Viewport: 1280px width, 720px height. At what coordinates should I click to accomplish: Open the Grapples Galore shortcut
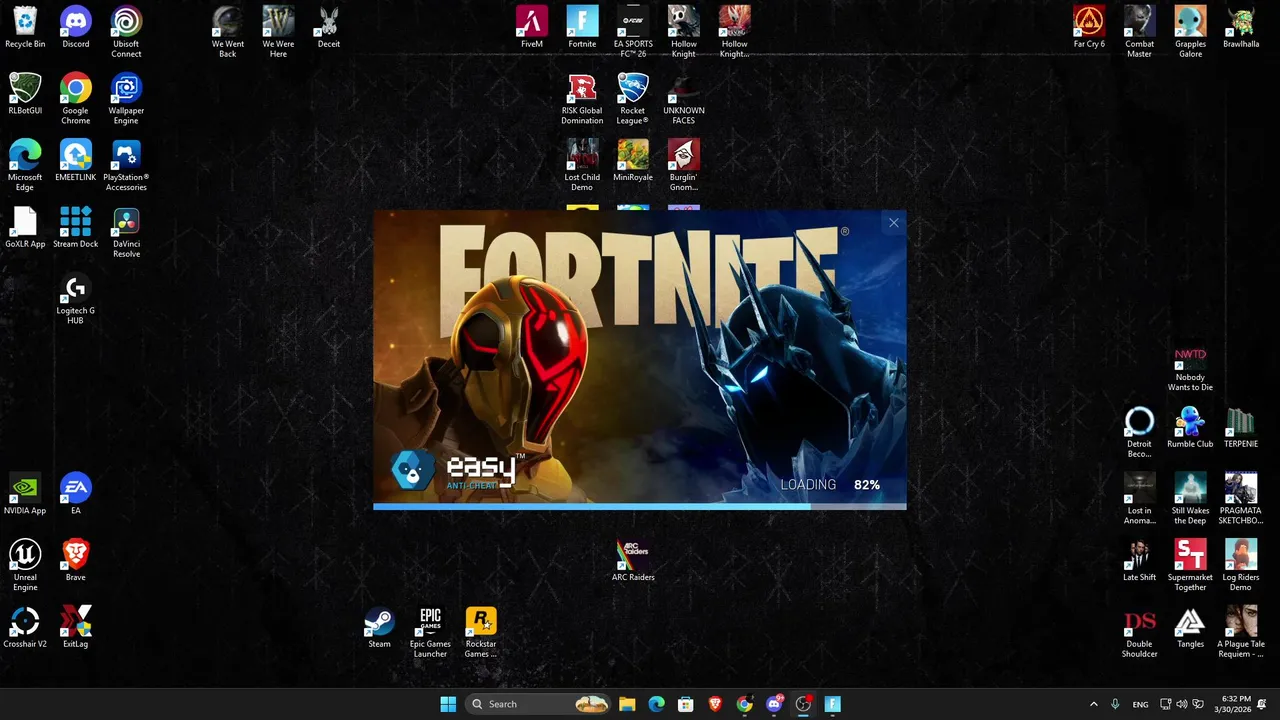[x=1190, y=32]
